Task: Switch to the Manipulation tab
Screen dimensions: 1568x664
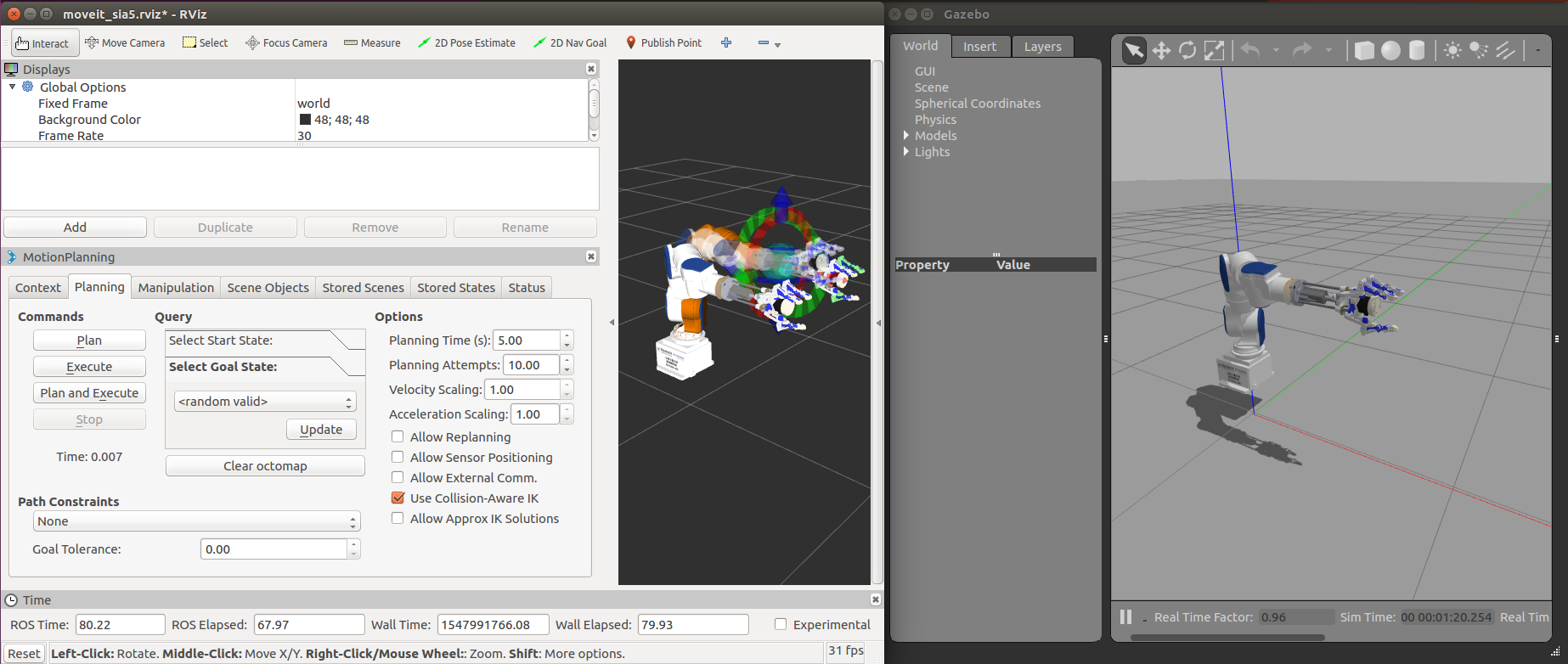Action: click(x=176, y=288)
